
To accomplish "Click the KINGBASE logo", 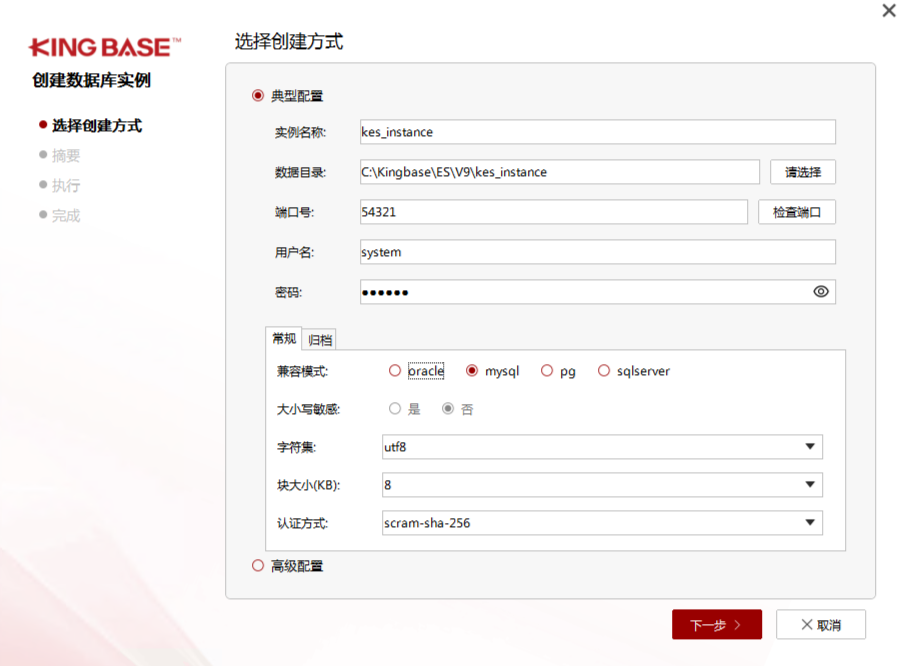I will [x=105, y=47].
